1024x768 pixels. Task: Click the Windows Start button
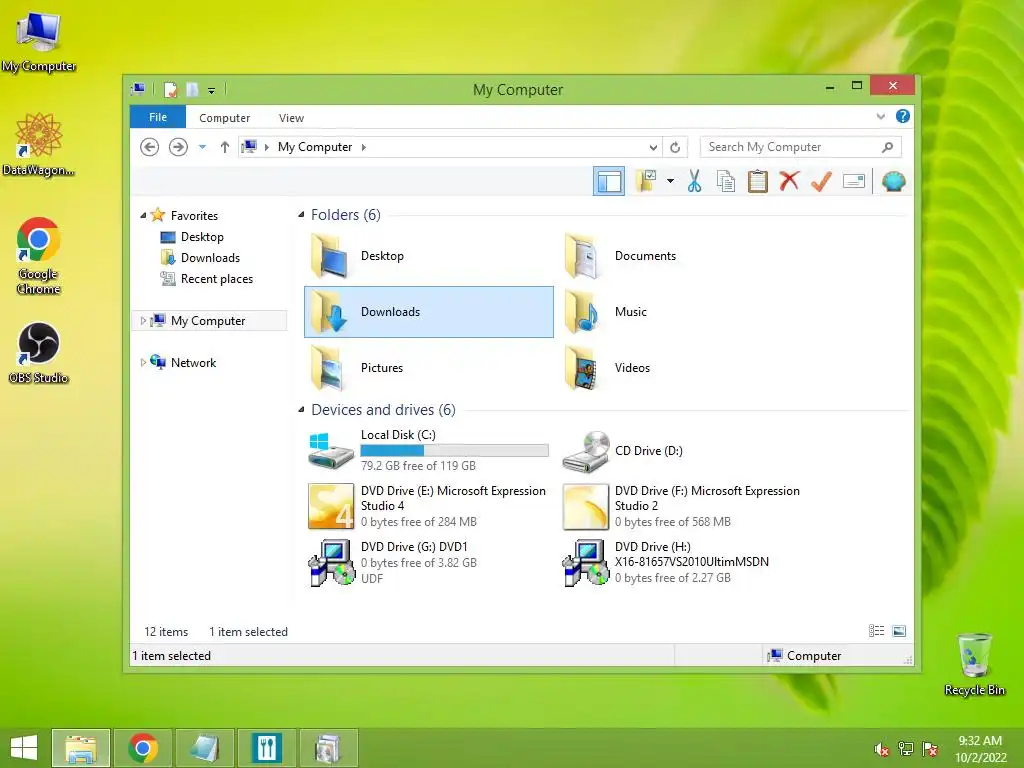pos(24,748)
